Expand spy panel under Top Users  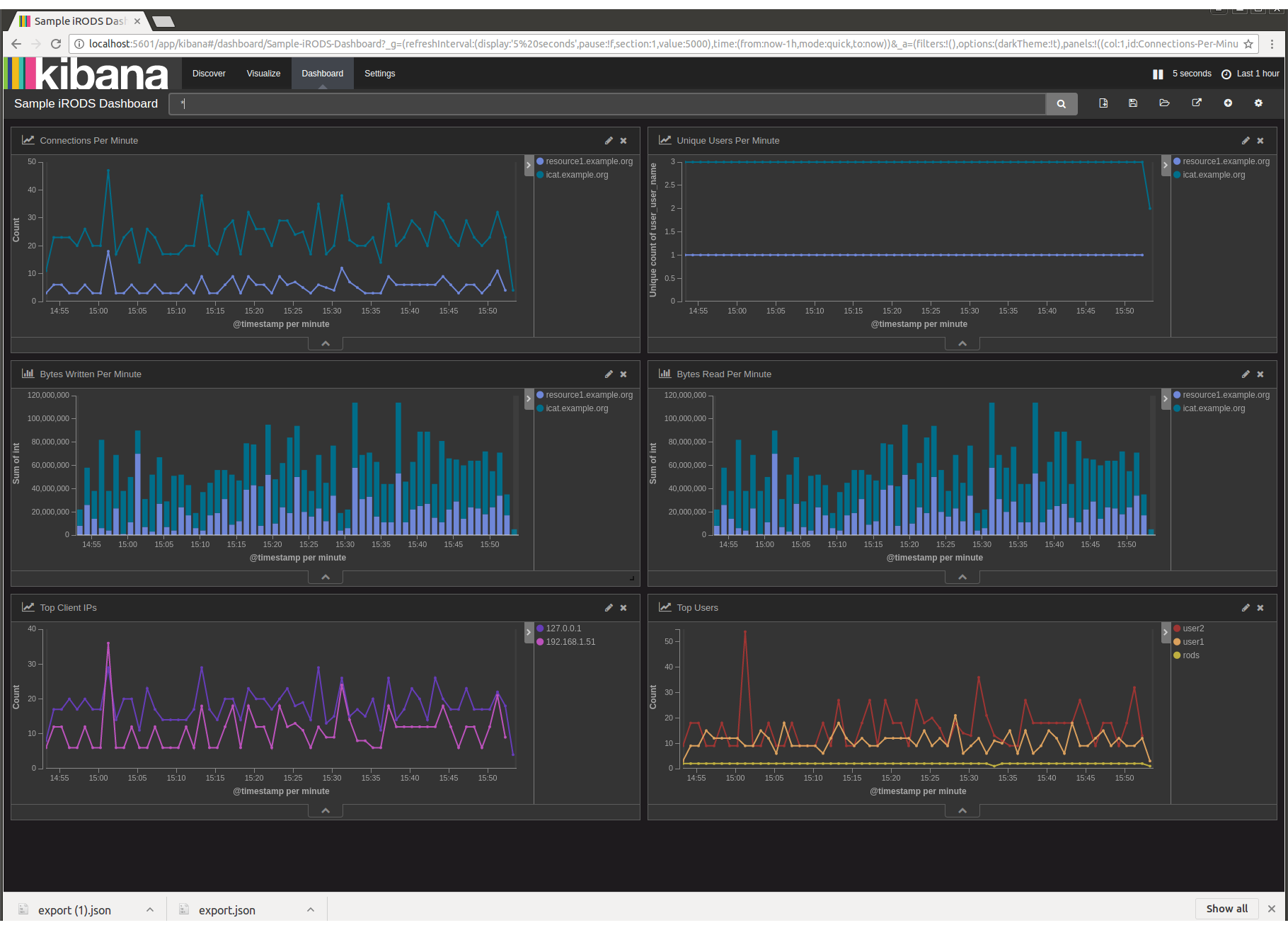click(x=962, y=811)
